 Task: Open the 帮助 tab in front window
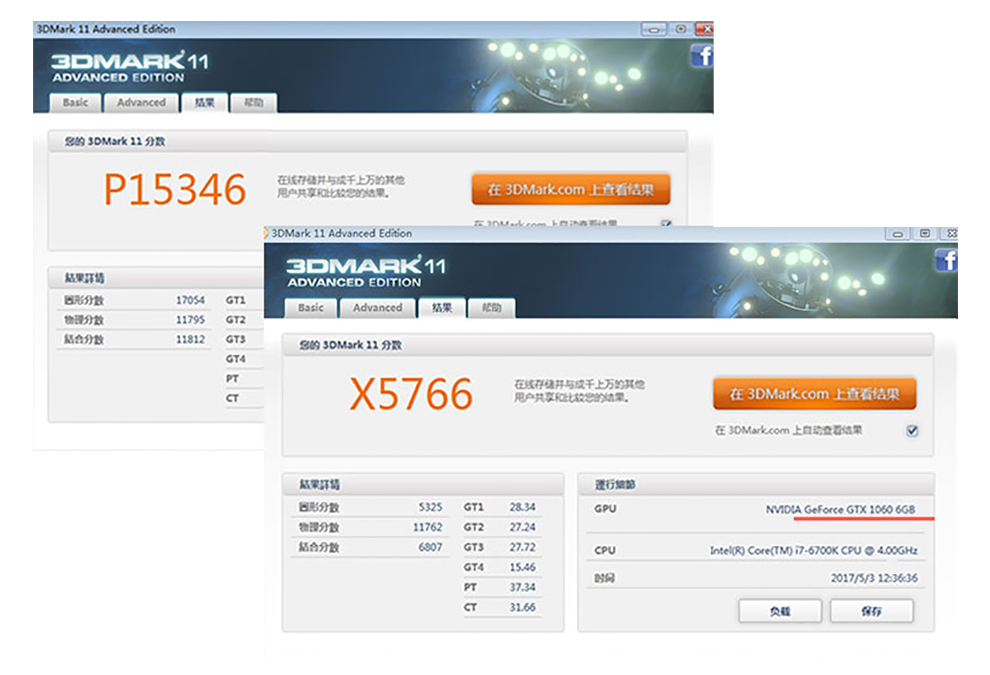click(x=491, y=308)
